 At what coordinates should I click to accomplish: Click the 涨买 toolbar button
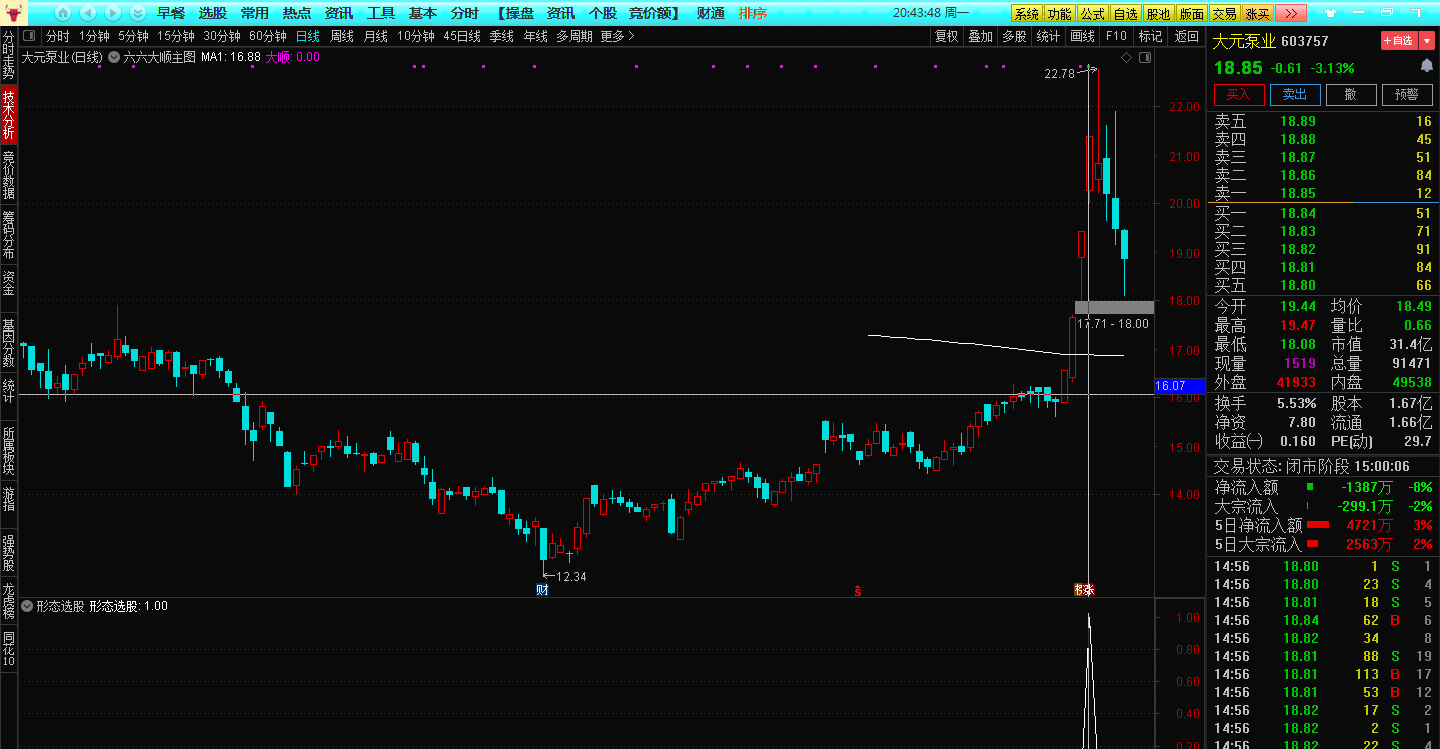click(x=1258, y=13)
